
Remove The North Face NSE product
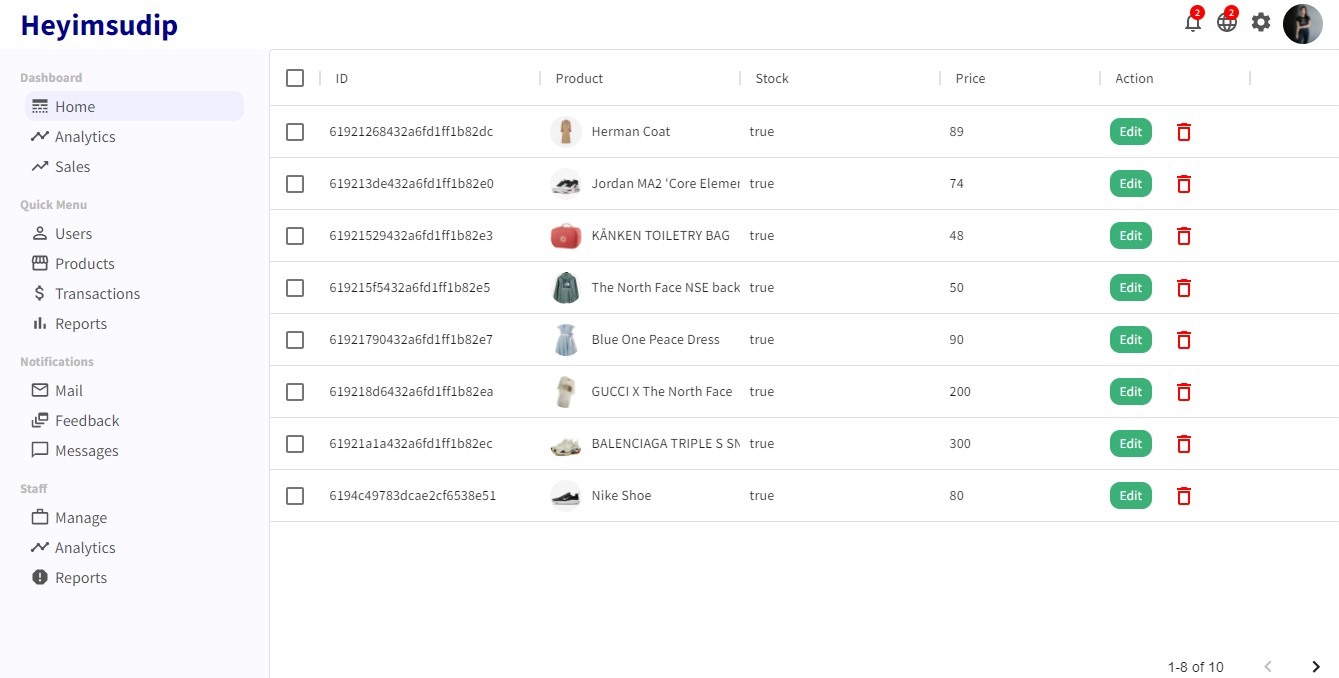[x=1184, y=288]
